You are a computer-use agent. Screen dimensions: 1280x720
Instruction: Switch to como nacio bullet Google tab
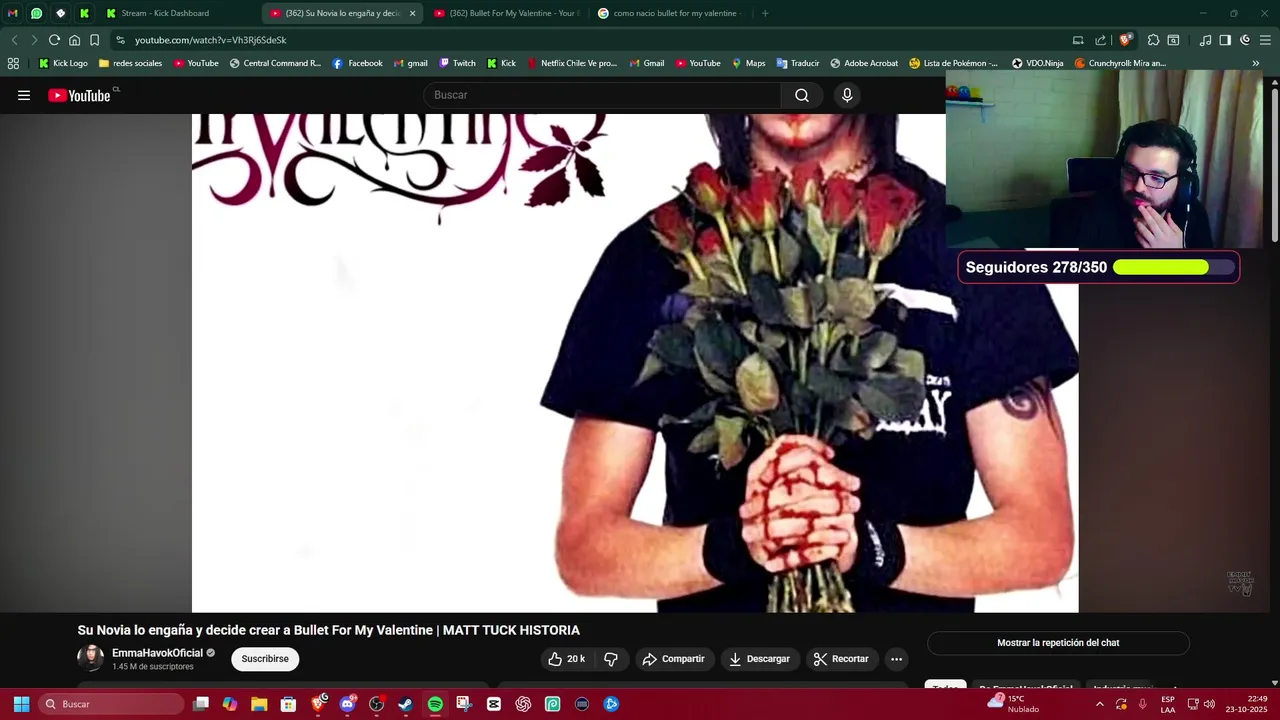point(670,13)
